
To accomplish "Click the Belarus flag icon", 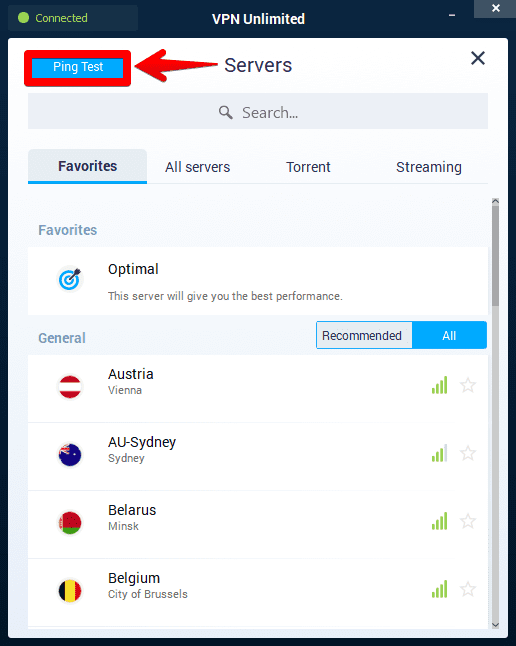I will pyautogui.click(x=70, y=523).
